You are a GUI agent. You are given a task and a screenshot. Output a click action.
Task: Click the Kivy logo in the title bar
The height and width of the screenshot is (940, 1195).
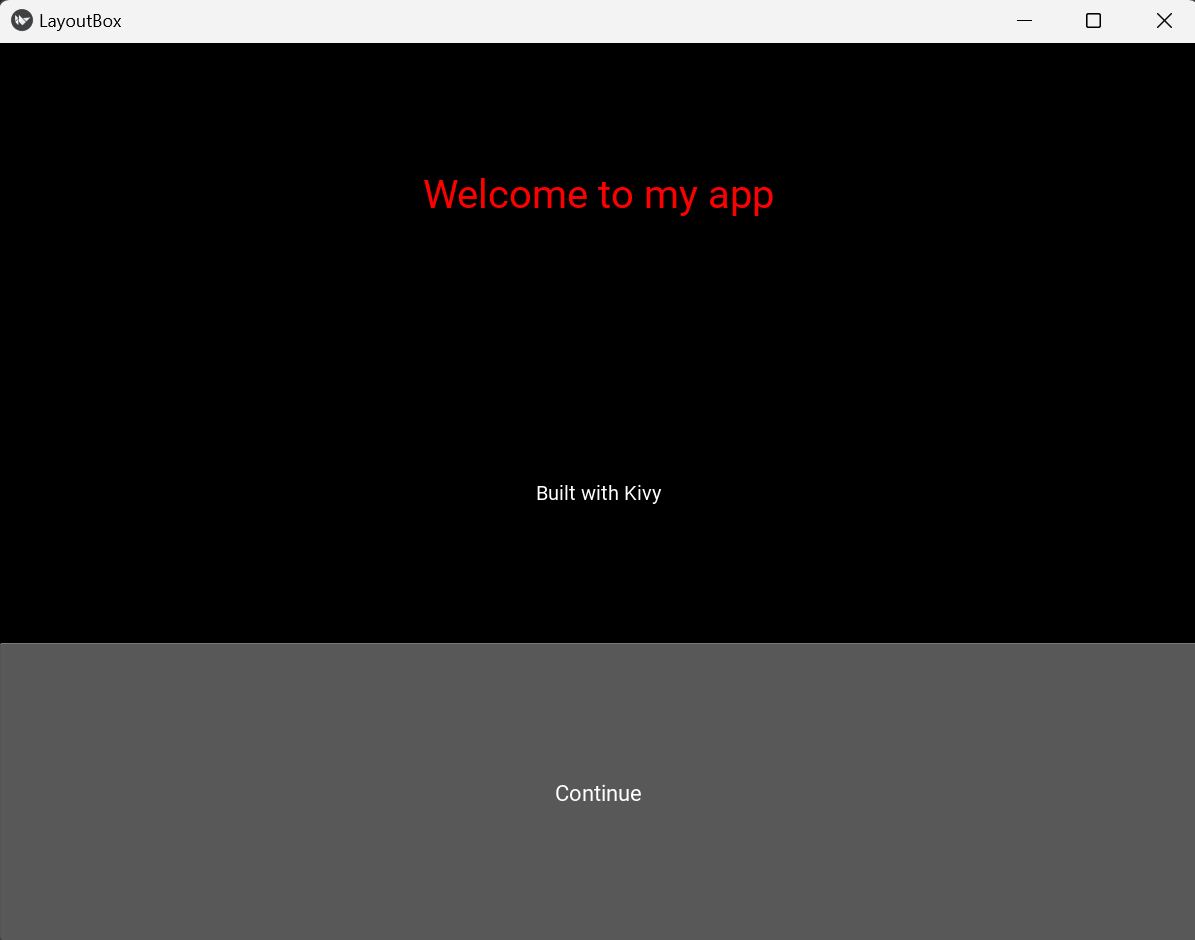coord(21,21)
